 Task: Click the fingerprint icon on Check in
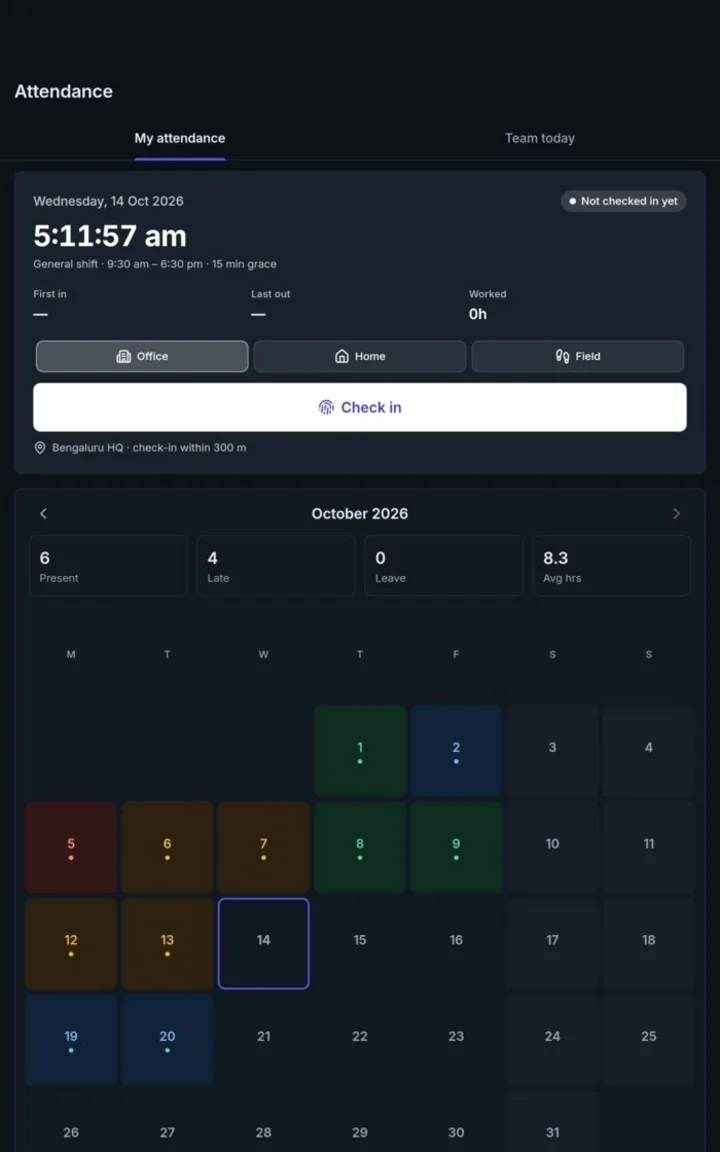click(x=326, y=407)
